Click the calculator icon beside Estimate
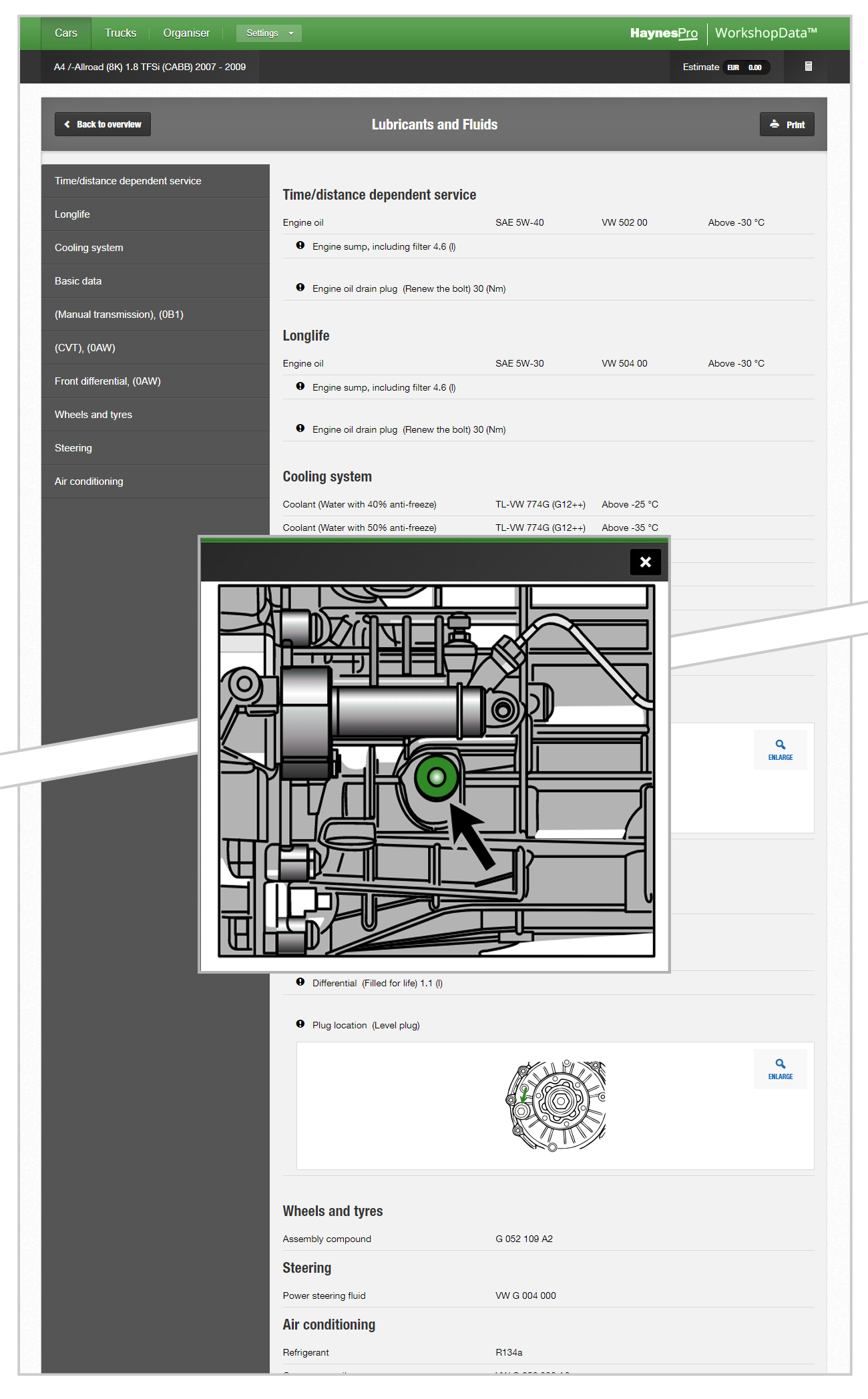The width and height of the screenshot is (868, 1399). (x=808, y=67)
